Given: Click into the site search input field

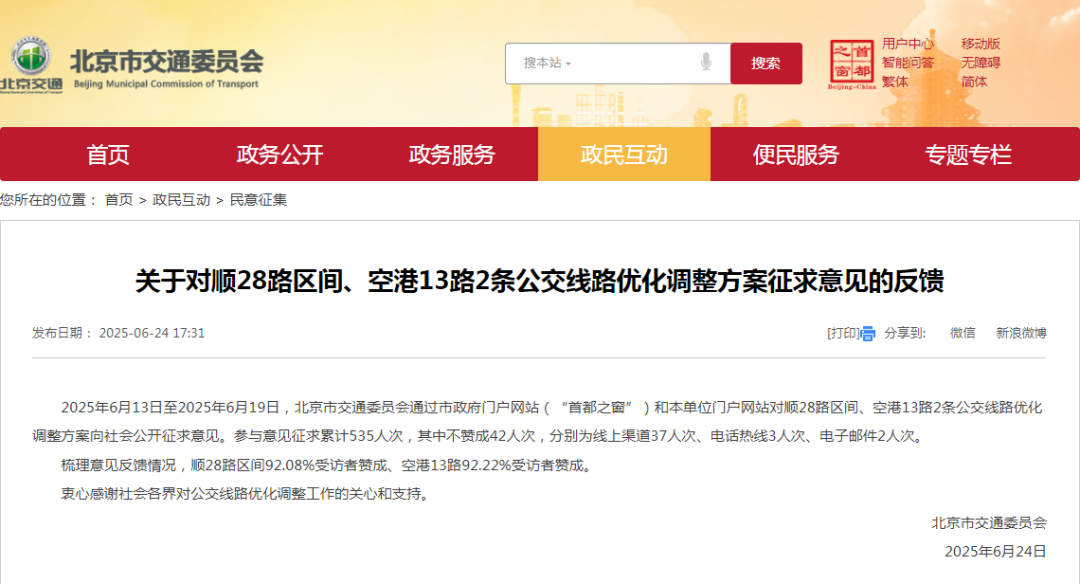Looking at the screenshot, I should coord(618,63).
